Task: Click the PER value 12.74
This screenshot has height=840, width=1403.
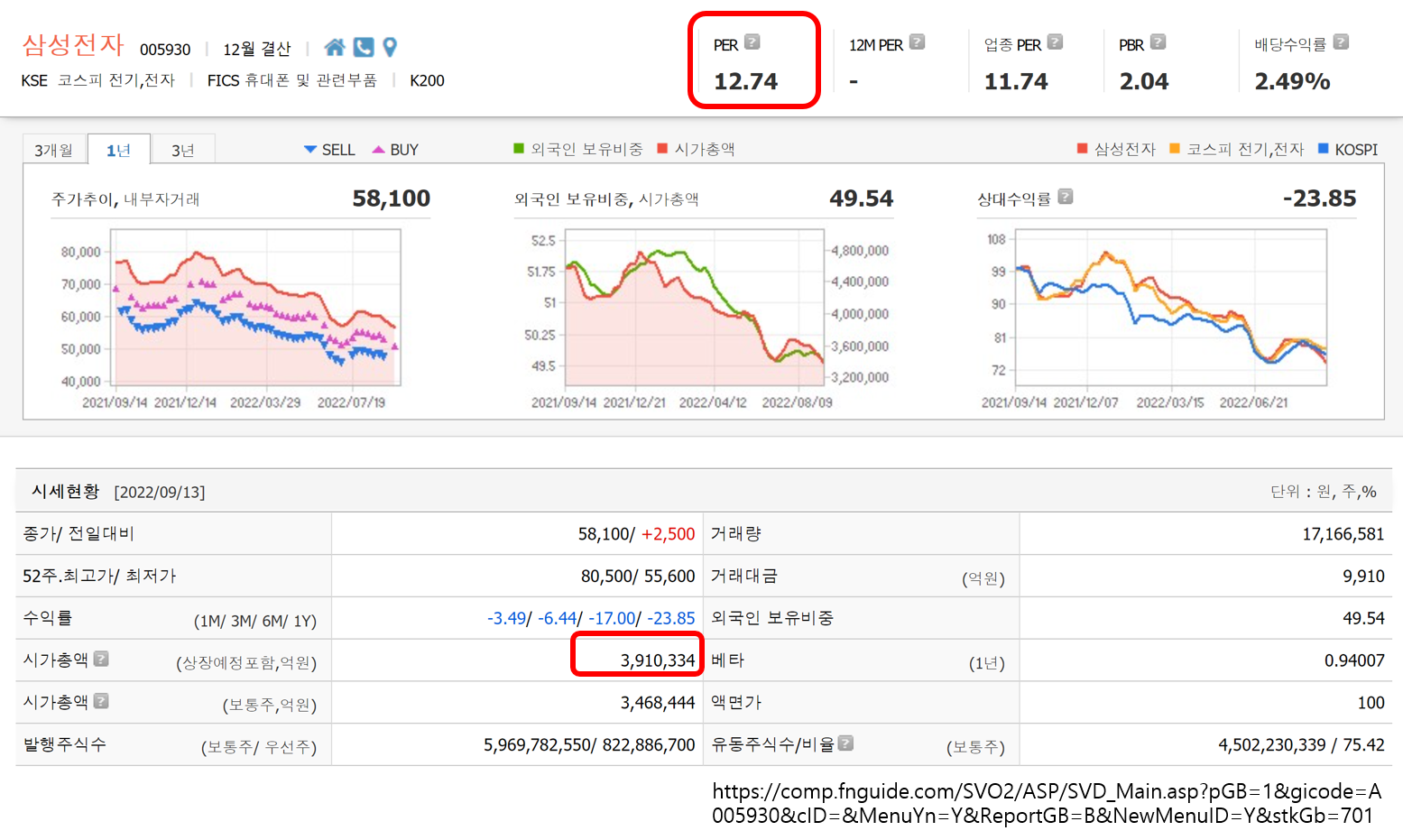Action: [x=745, y=81]
